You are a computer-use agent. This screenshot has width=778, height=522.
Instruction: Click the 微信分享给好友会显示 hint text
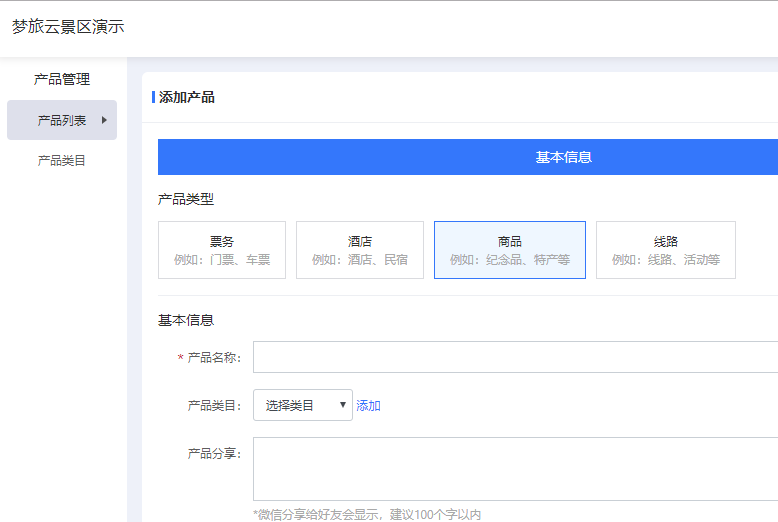367,515
